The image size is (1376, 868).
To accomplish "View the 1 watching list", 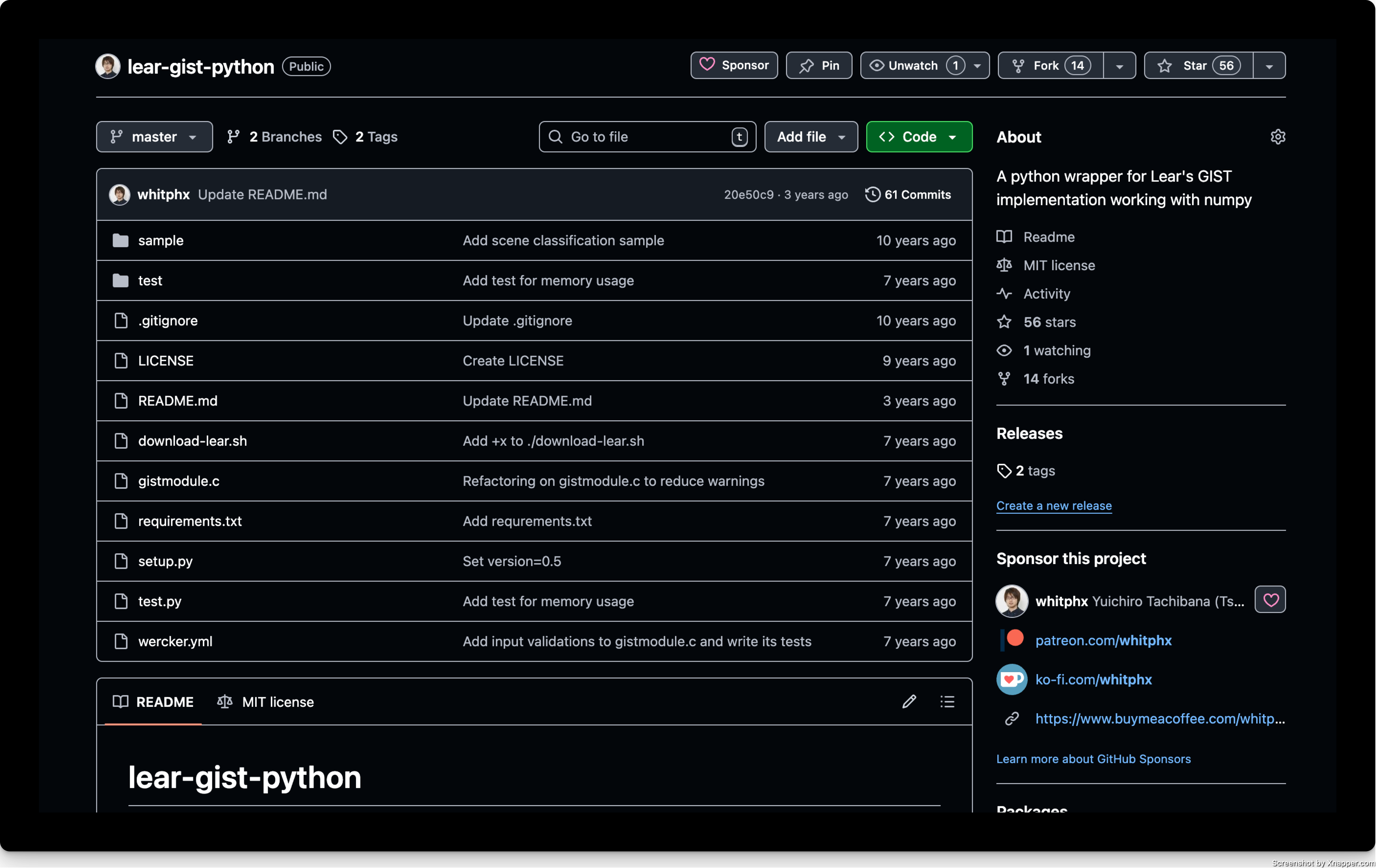I will pos(1057,351).
